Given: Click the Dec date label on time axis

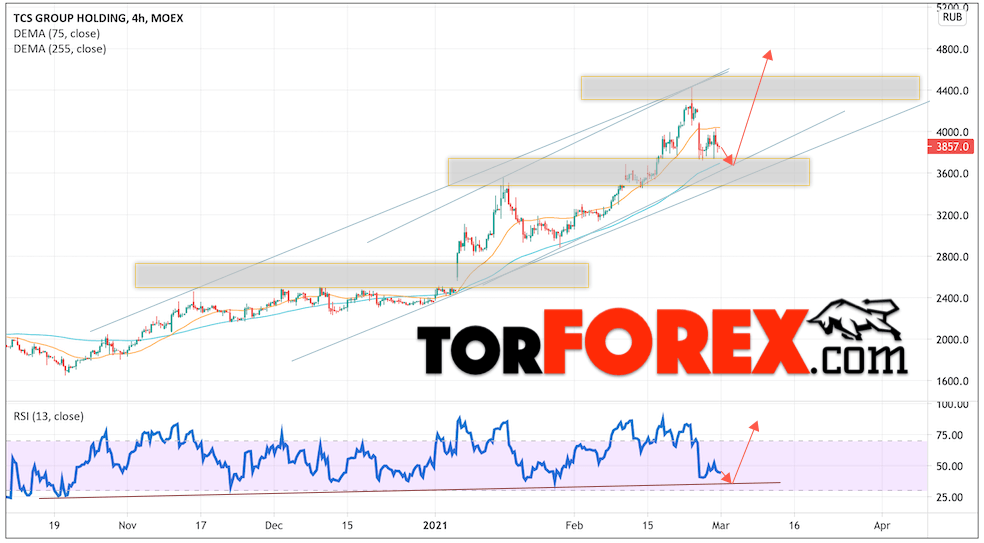Looking at the screenshot, I should coord(274,525).
